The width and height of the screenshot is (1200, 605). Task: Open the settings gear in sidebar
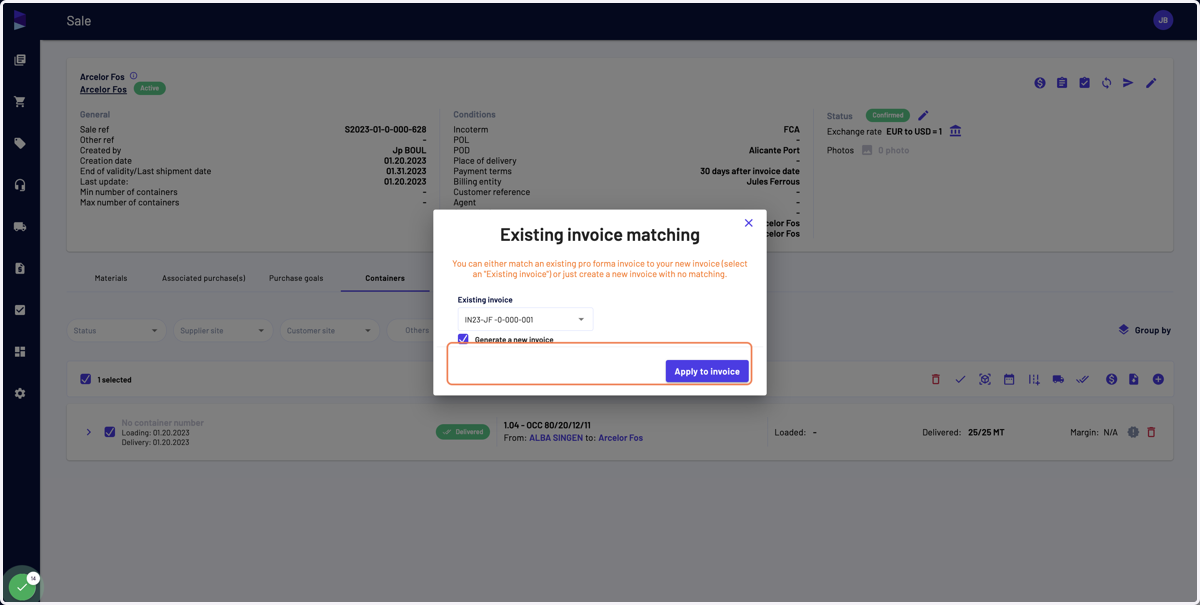[x=20, y=393]
